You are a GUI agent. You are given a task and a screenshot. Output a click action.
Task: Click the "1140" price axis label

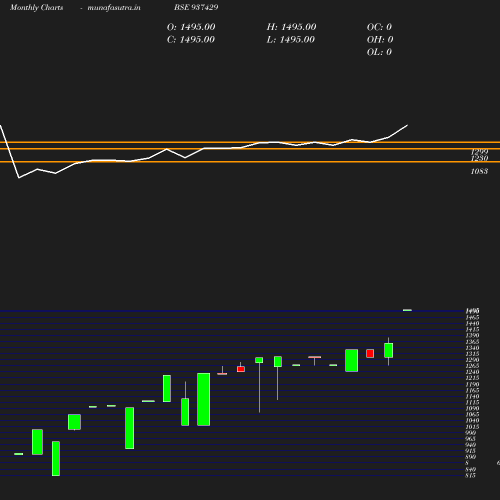pos(473,396)
